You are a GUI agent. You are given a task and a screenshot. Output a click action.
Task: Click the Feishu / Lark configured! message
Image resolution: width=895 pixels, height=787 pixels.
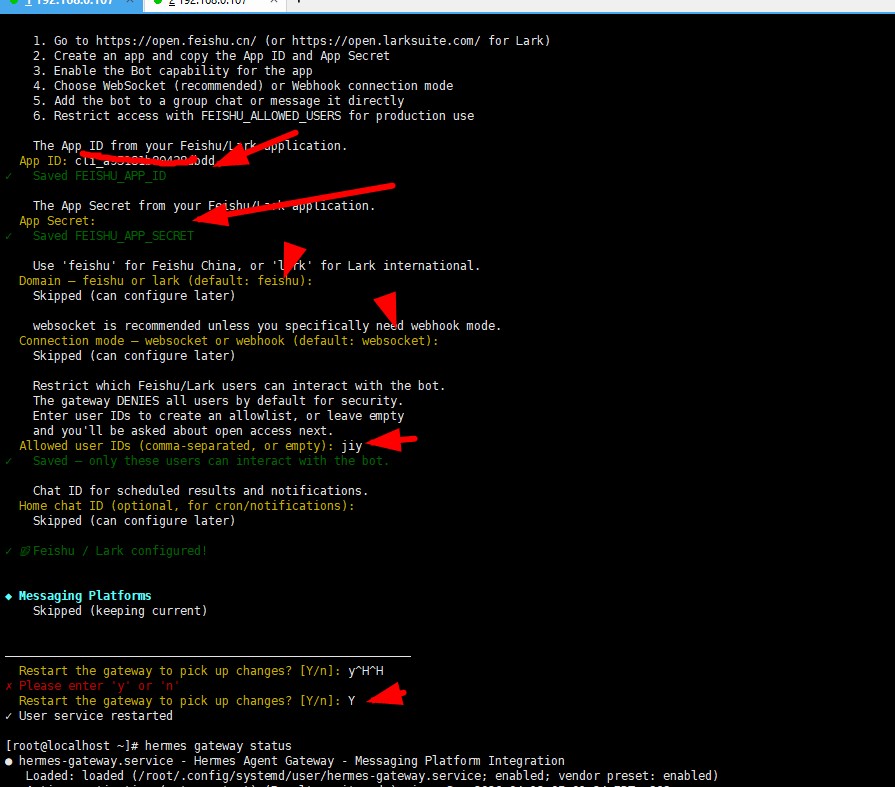coord(119,551)
